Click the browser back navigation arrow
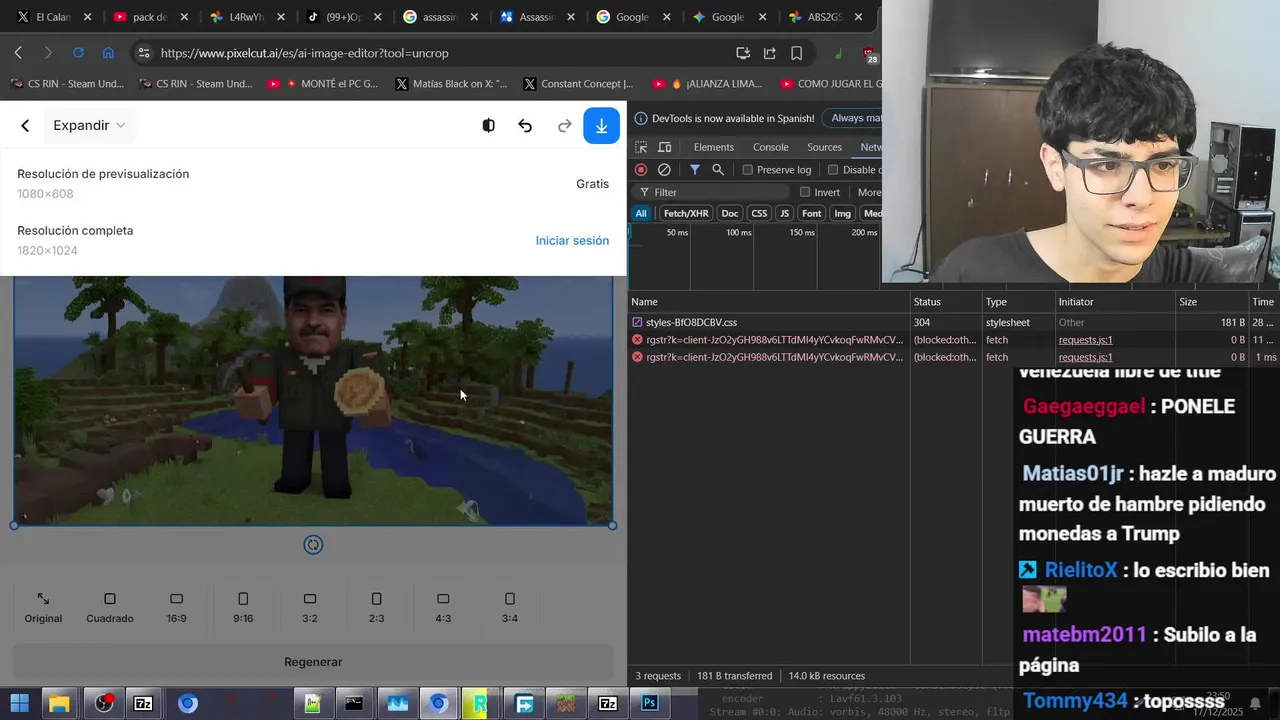1280x720 pixels. 18,53
